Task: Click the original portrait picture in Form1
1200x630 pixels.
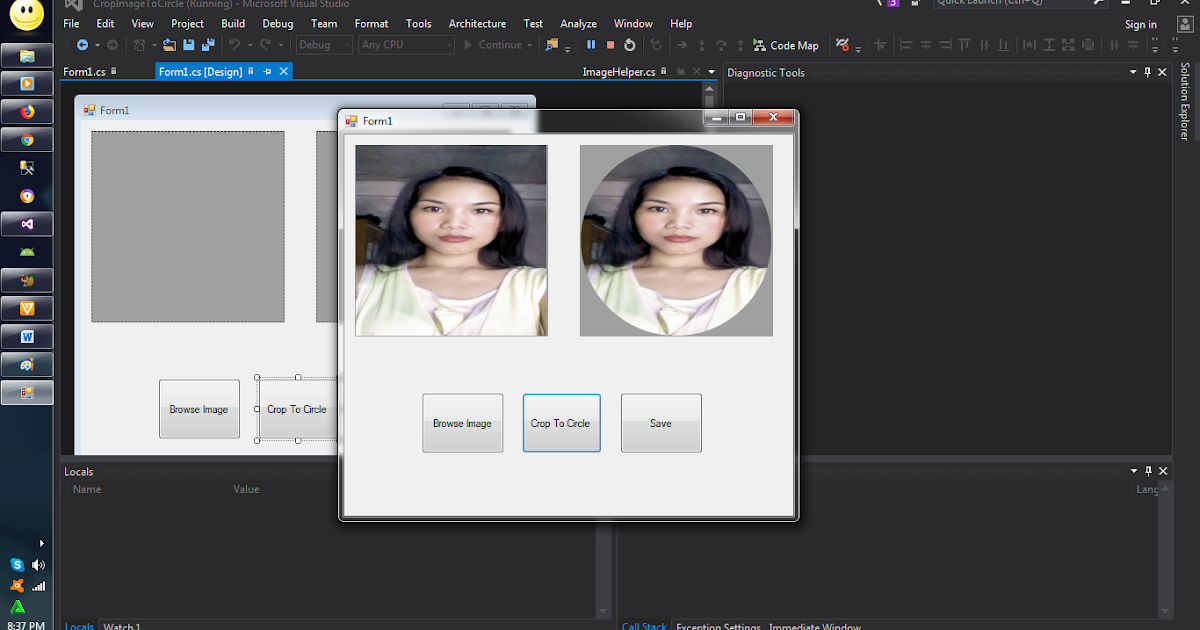Action: point(451,240)
